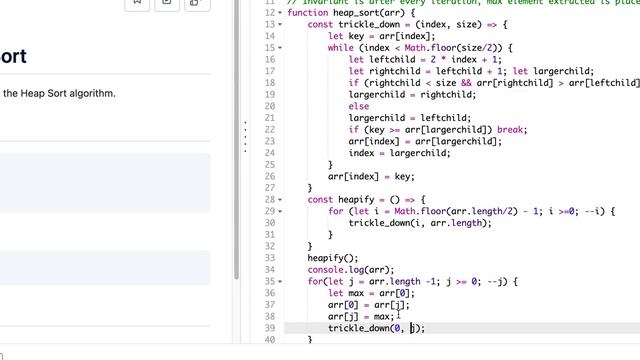This screenshot has width=640, height=360.
Task: Click 'largerchild = leftchild;' on line 21
Action: pyautogui.click(x=410, y=118)
